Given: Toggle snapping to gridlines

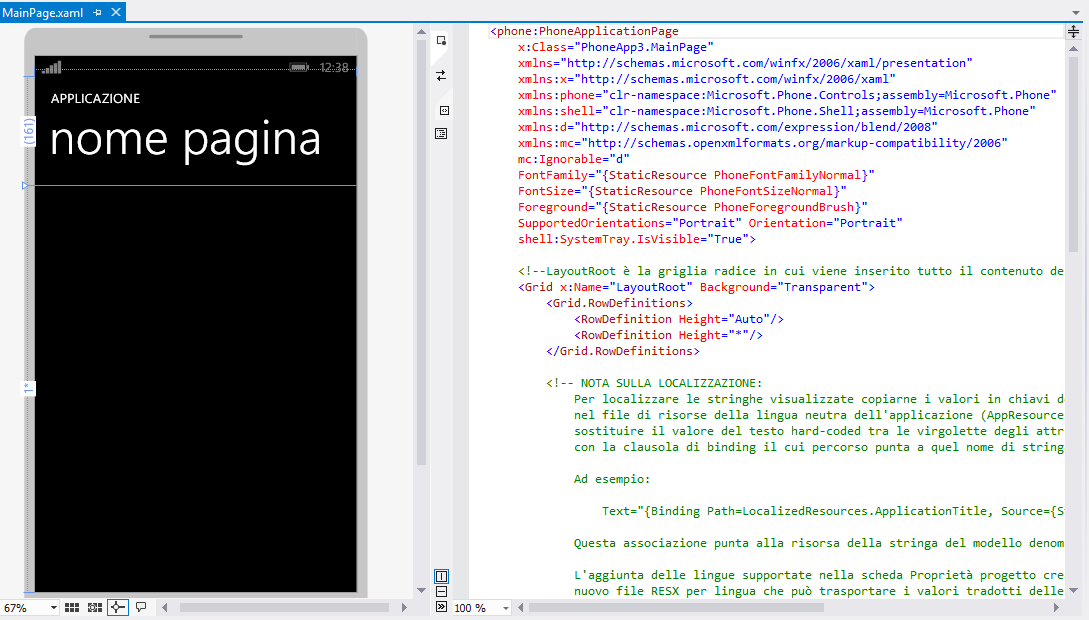Looking at the screenshot, I should coord(94,608).
